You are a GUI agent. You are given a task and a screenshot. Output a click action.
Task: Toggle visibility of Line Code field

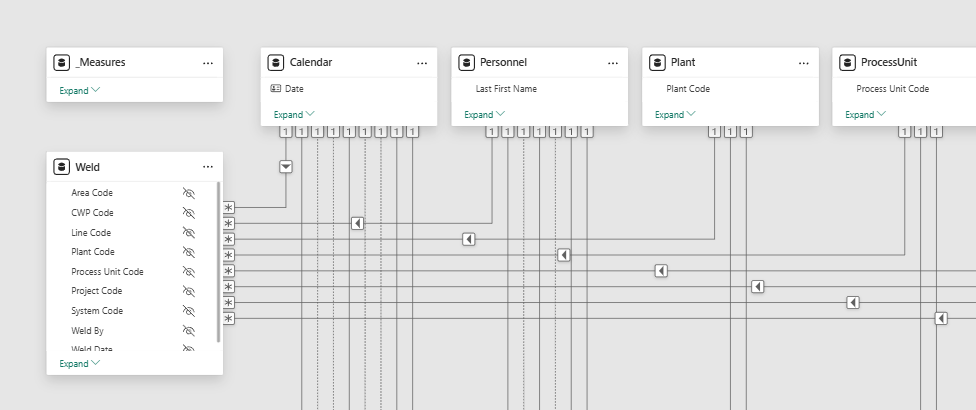[189, 233]
